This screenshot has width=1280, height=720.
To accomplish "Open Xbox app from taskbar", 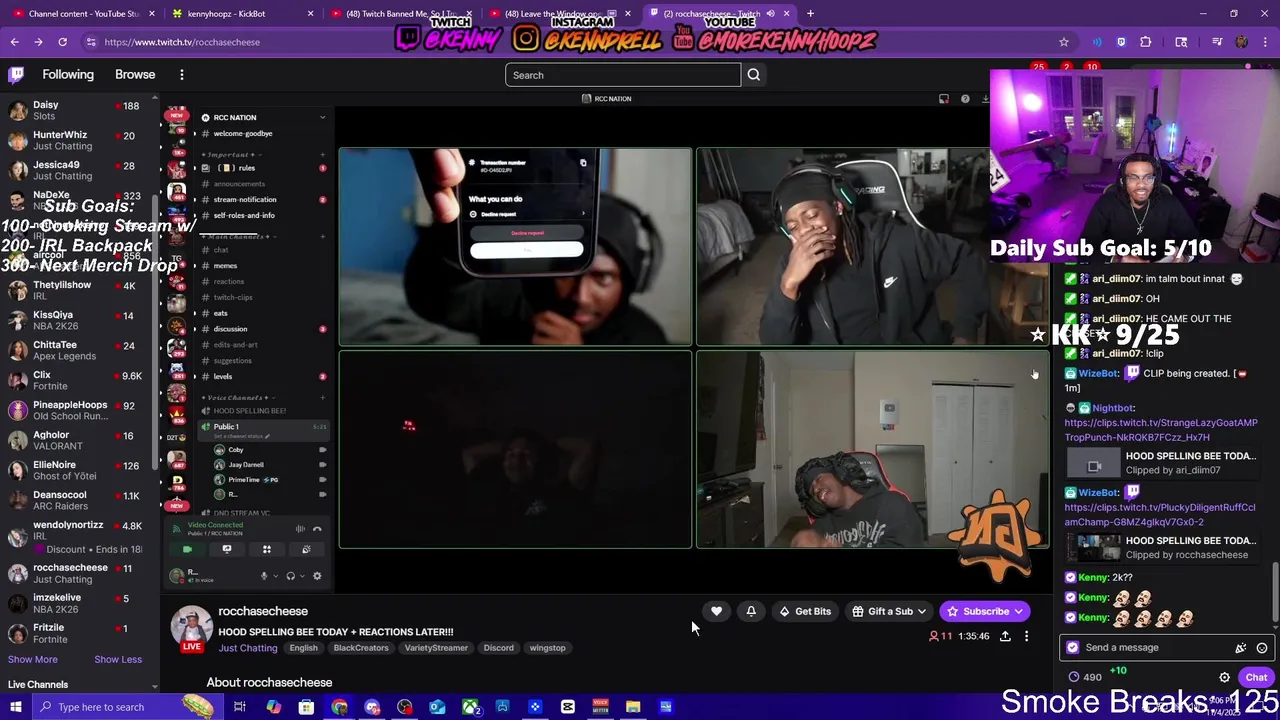I will 469,707.
